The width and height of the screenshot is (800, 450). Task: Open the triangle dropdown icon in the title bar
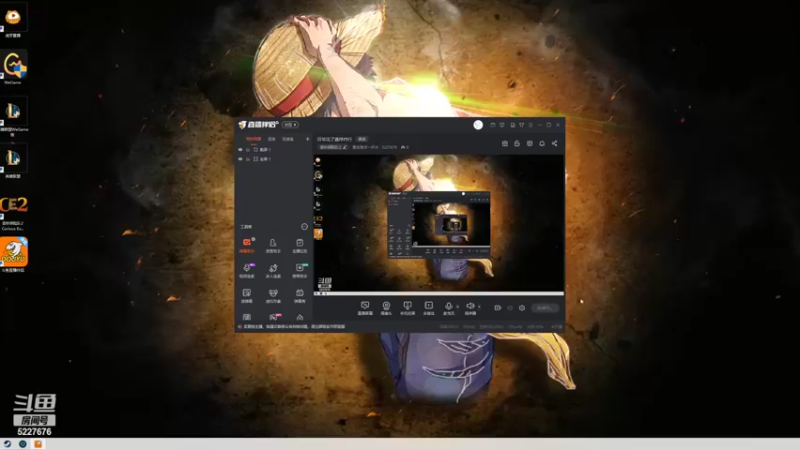tap(521, 124)
